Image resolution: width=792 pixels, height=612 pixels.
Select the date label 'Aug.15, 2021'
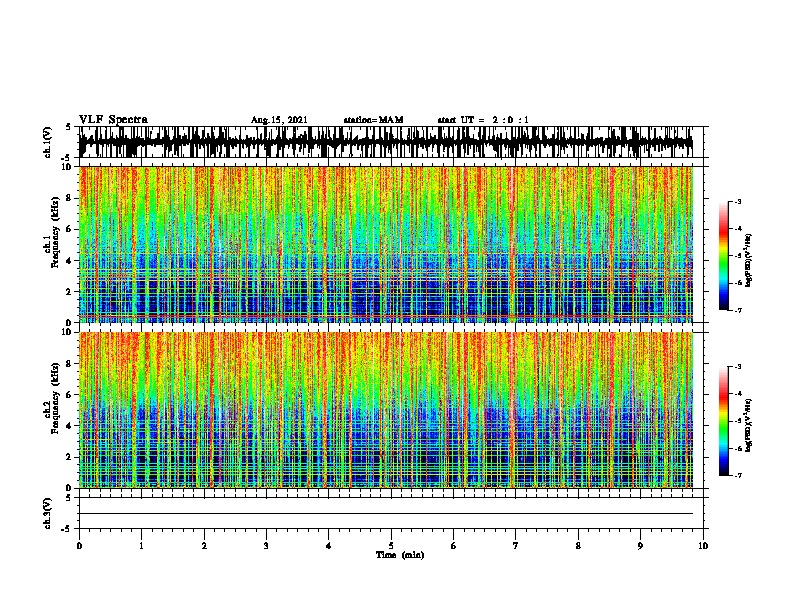[279, 120]
